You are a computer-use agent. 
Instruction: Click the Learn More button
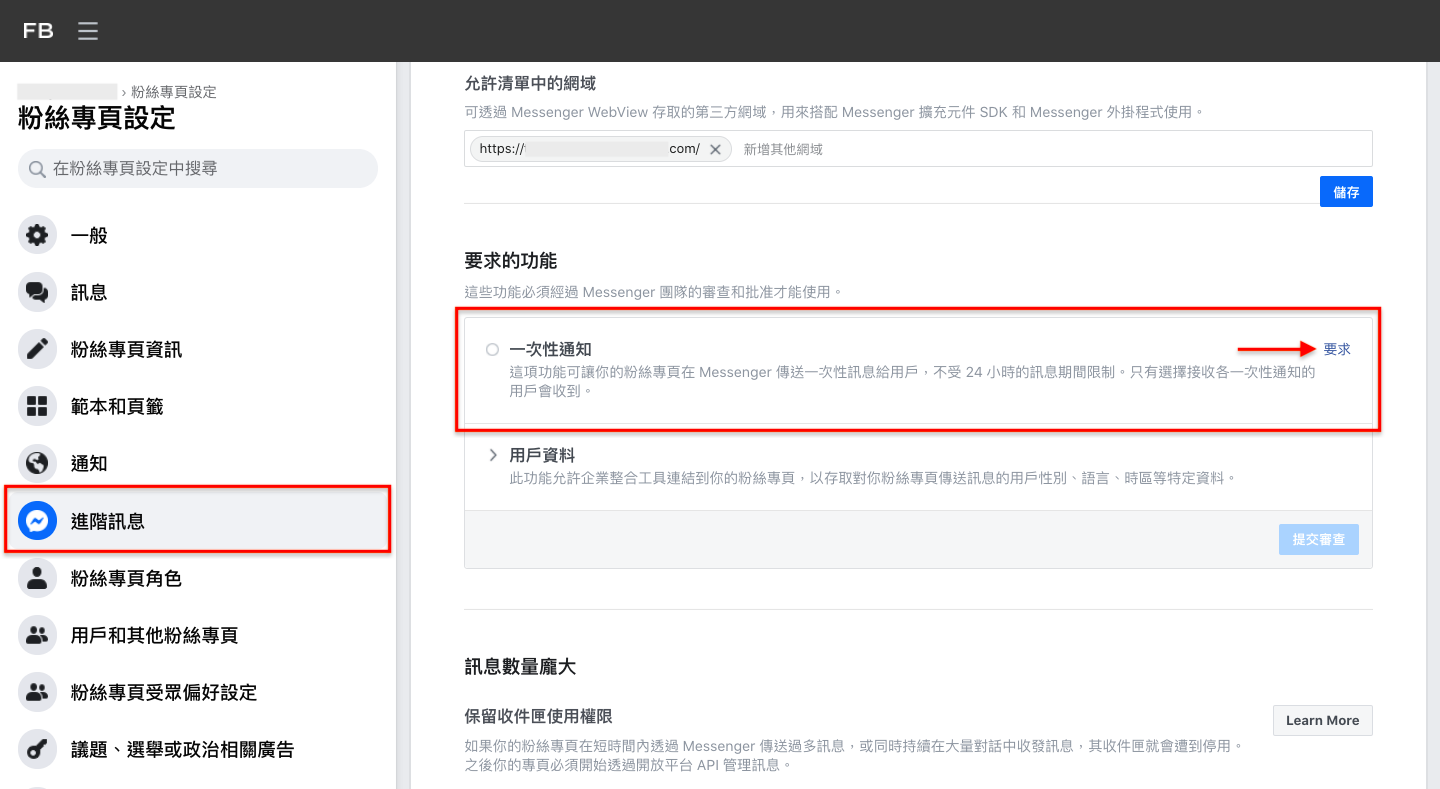(1322, 721)
